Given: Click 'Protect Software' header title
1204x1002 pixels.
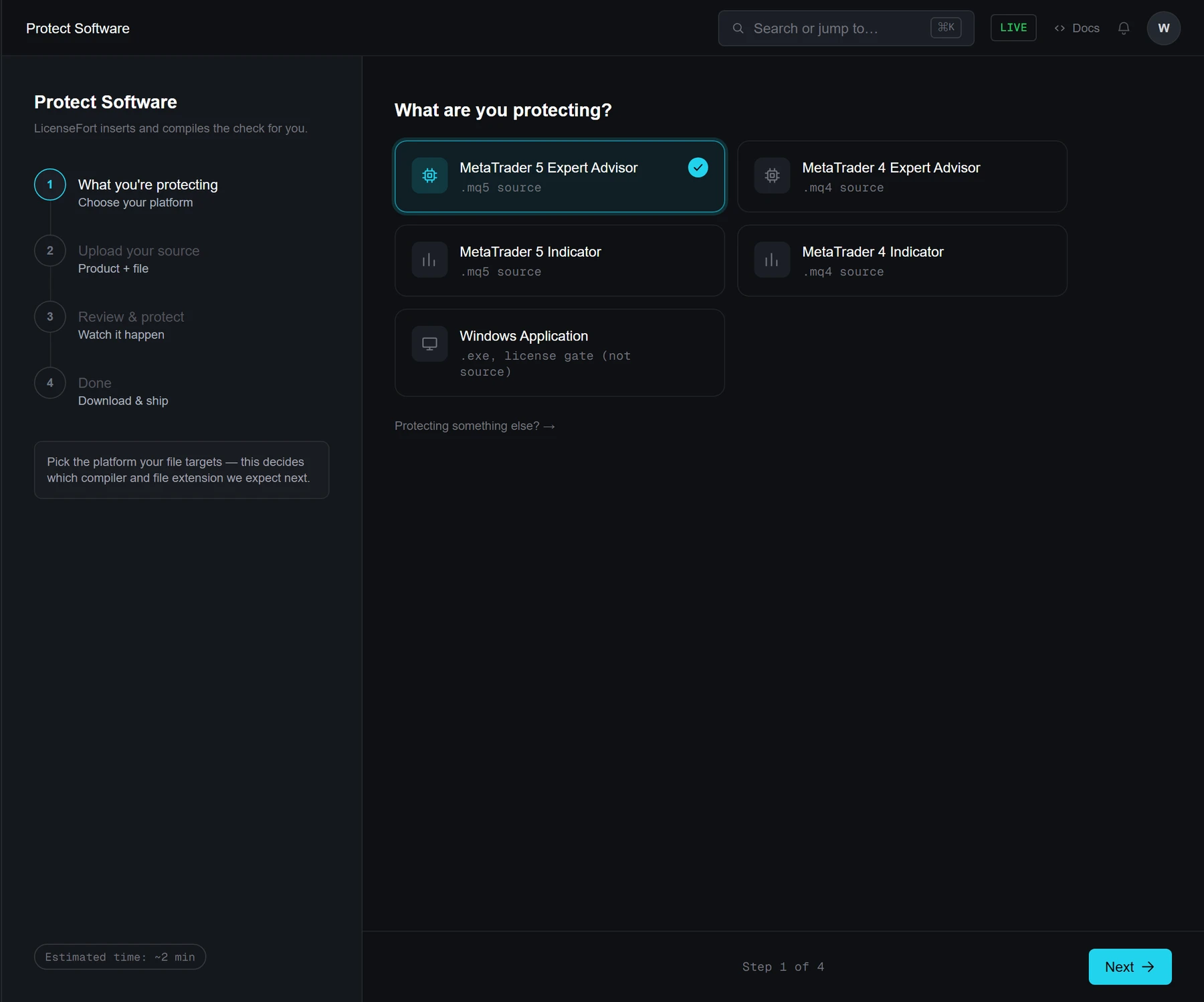Looking at the screenshot, I should (78, 28).
